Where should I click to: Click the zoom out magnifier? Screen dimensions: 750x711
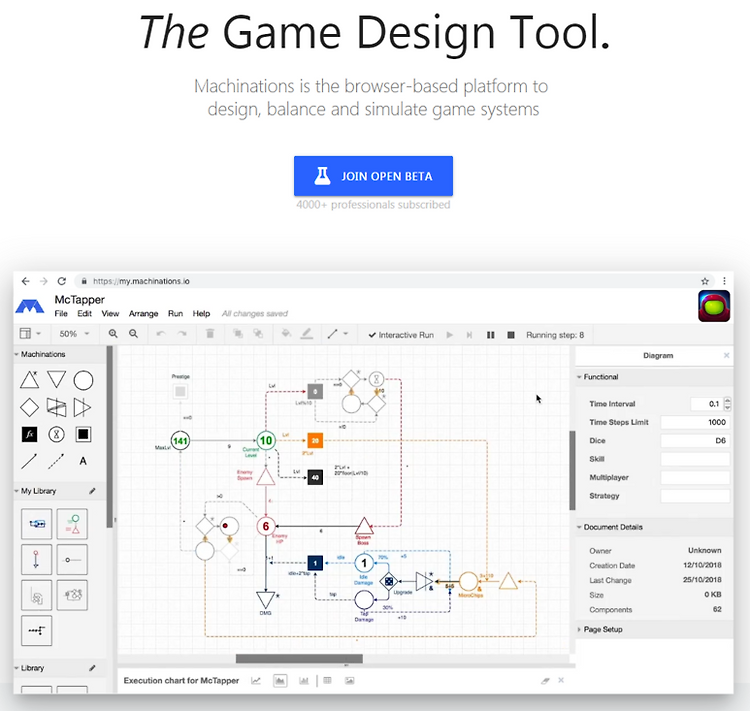[133, 334]
